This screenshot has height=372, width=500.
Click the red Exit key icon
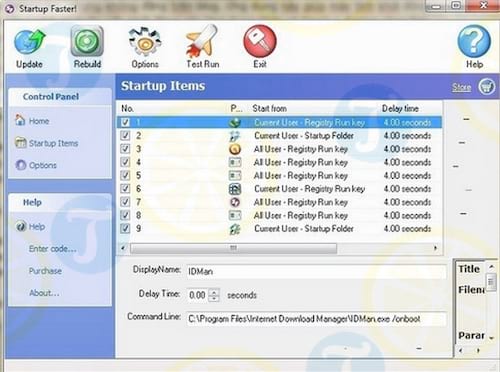[x=260, y=41]
